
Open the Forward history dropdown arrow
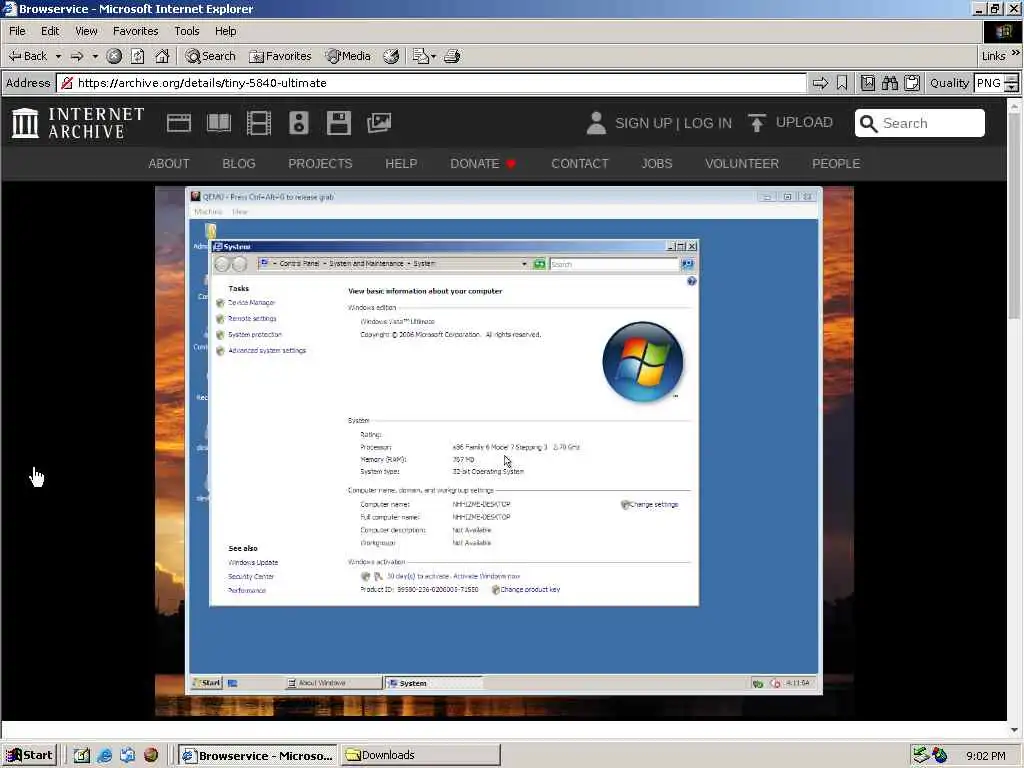tap(95, 56)
